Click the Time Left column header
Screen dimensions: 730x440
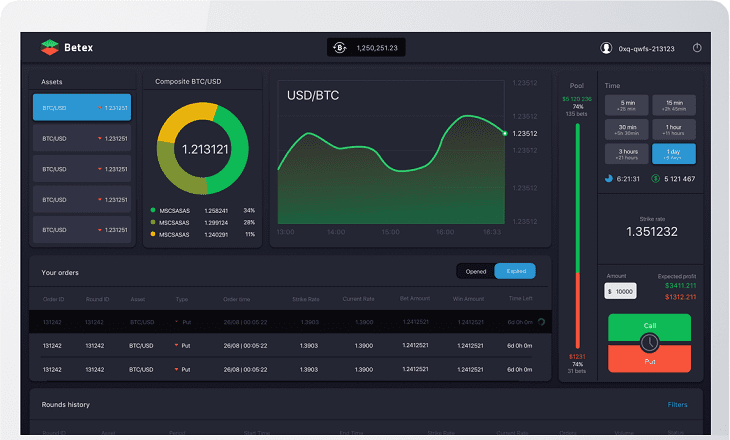[520, 298]
